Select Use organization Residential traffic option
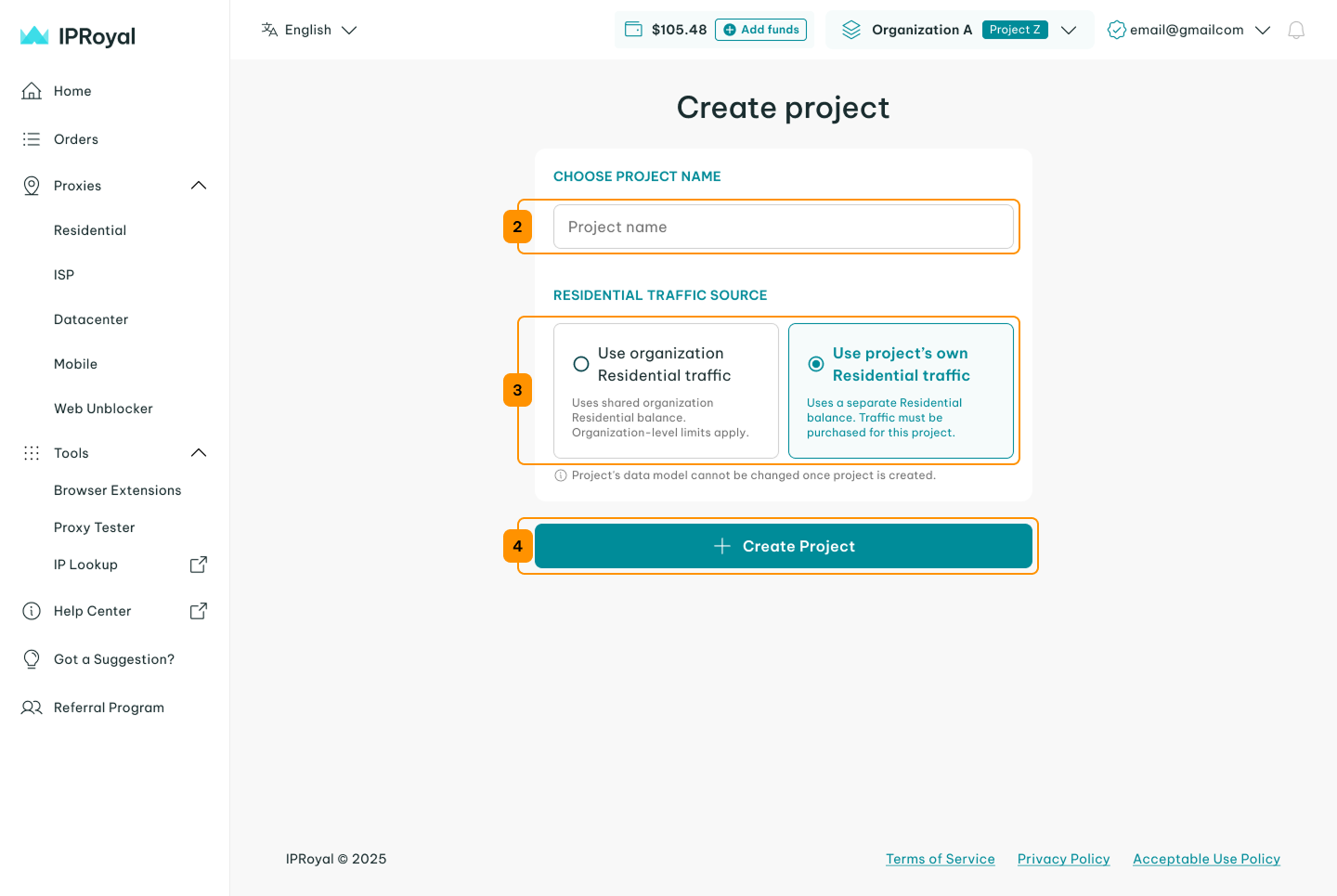This screenshot has width=1337, height=896. pos(581,364)
